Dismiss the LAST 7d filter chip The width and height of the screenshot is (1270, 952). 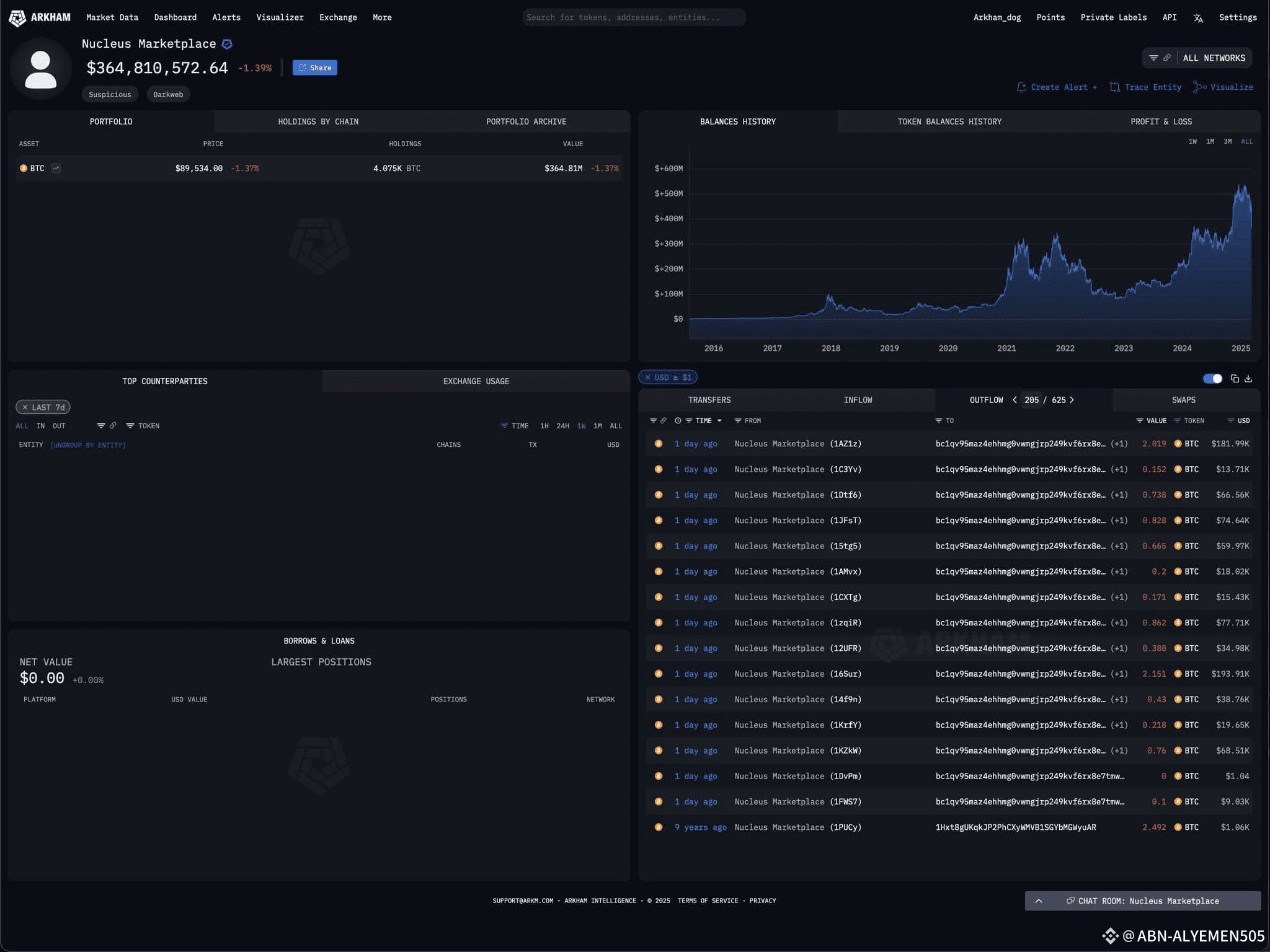pyautogui.click(x=26, y=407)
